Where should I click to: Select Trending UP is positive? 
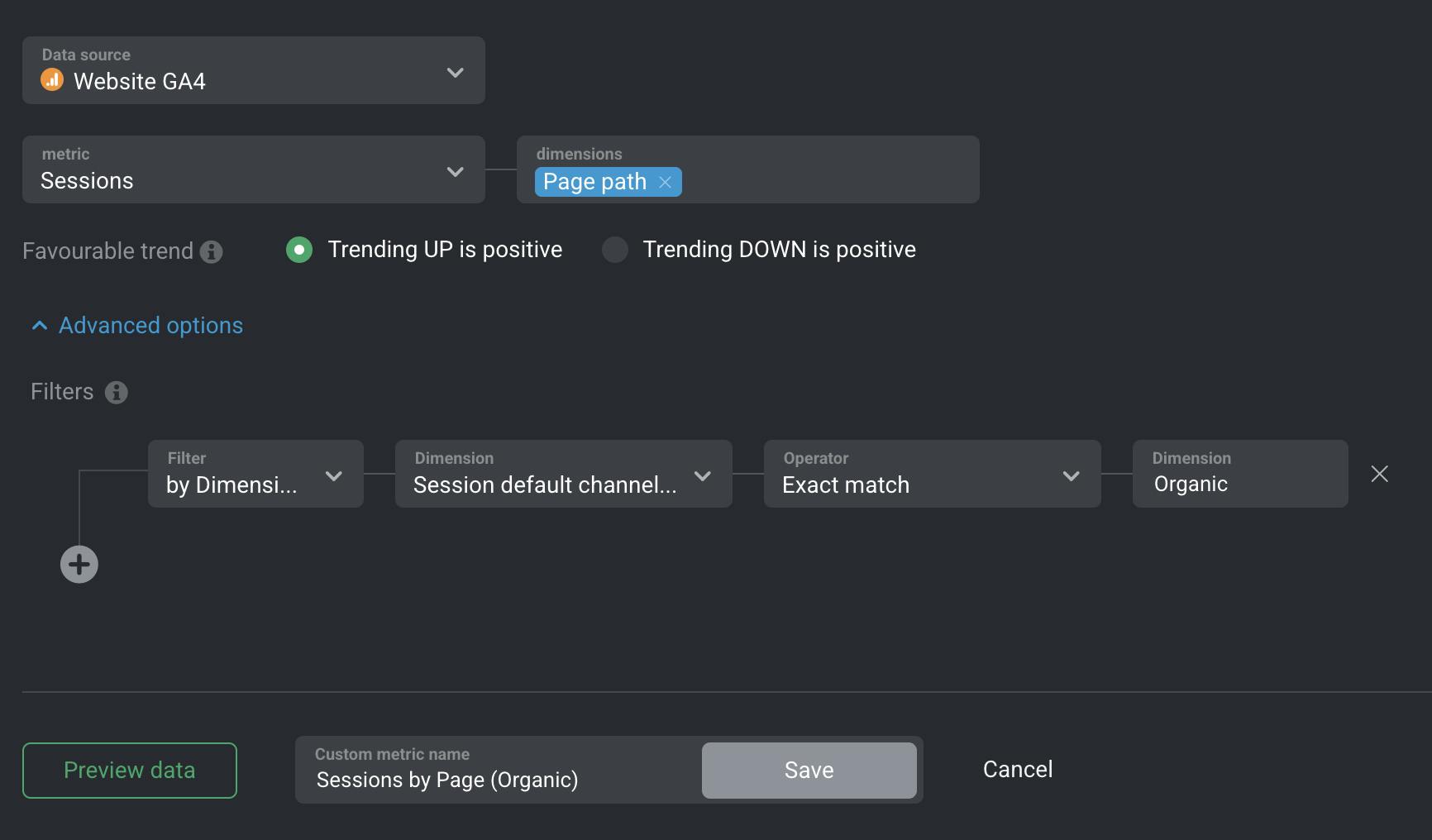point(299,250)
